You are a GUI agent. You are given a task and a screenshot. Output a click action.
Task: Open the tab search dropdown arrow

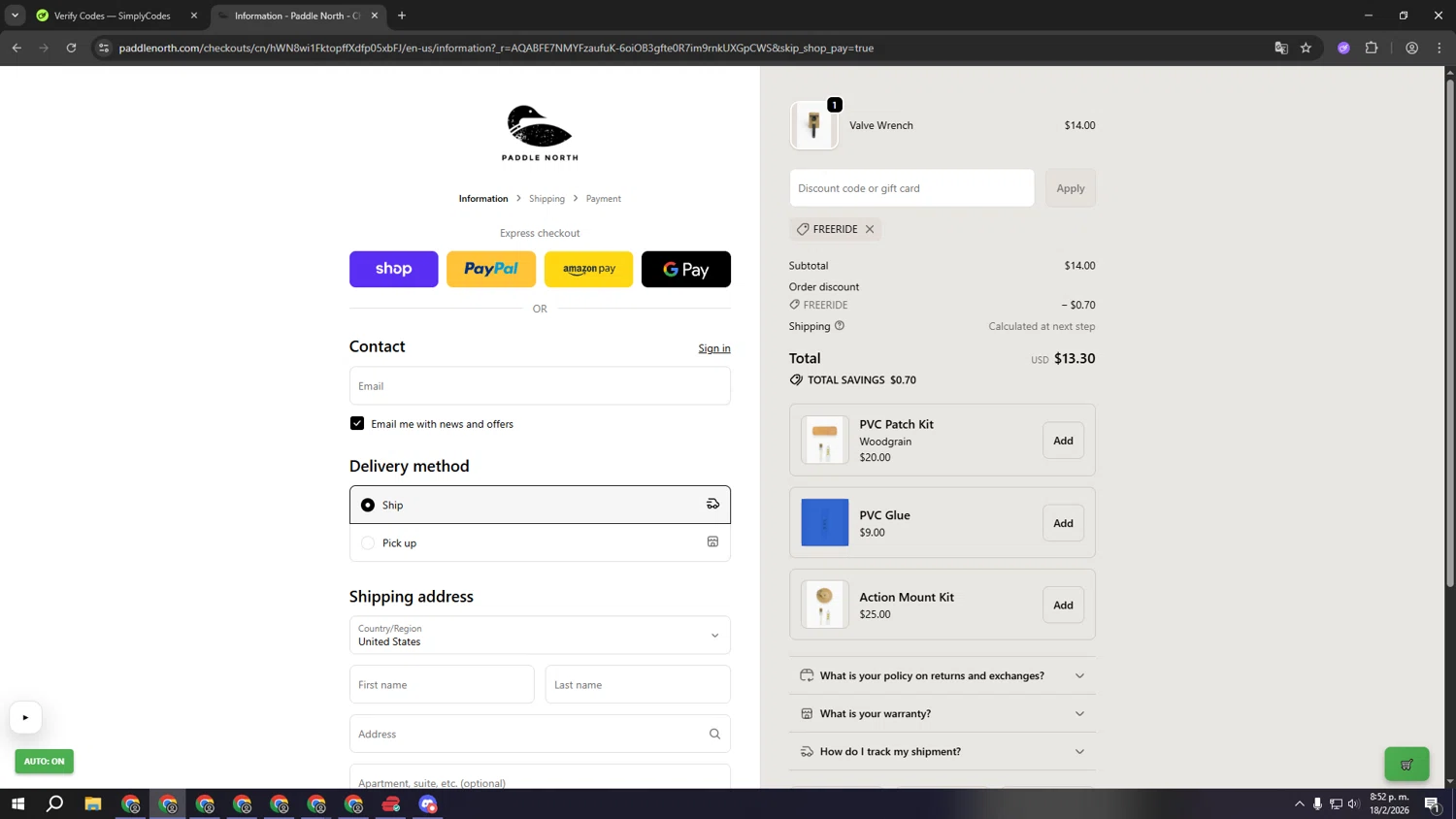[15, 16]
